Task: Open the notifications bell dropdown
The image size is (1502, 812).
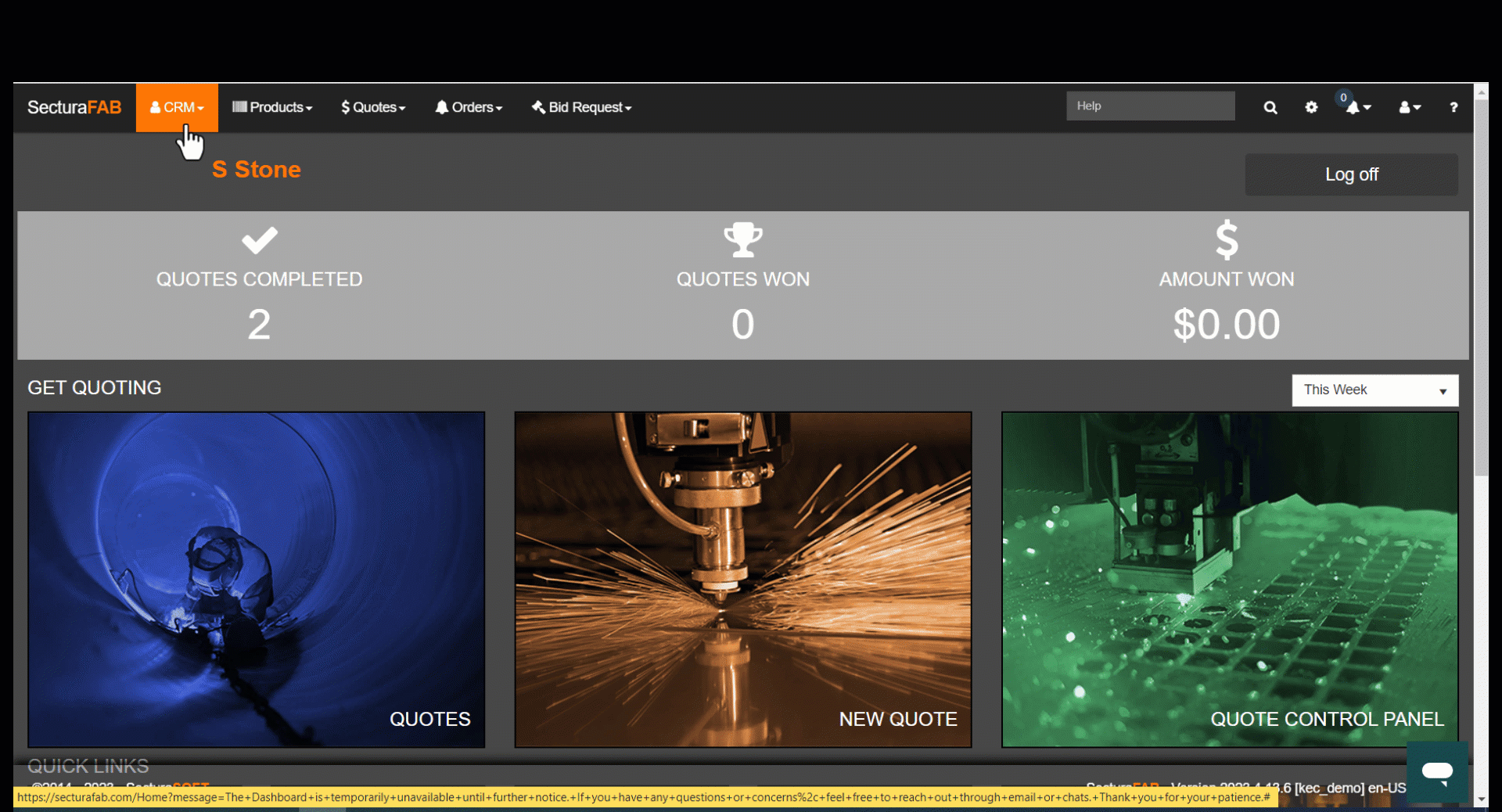Action: coord(1357,107)
